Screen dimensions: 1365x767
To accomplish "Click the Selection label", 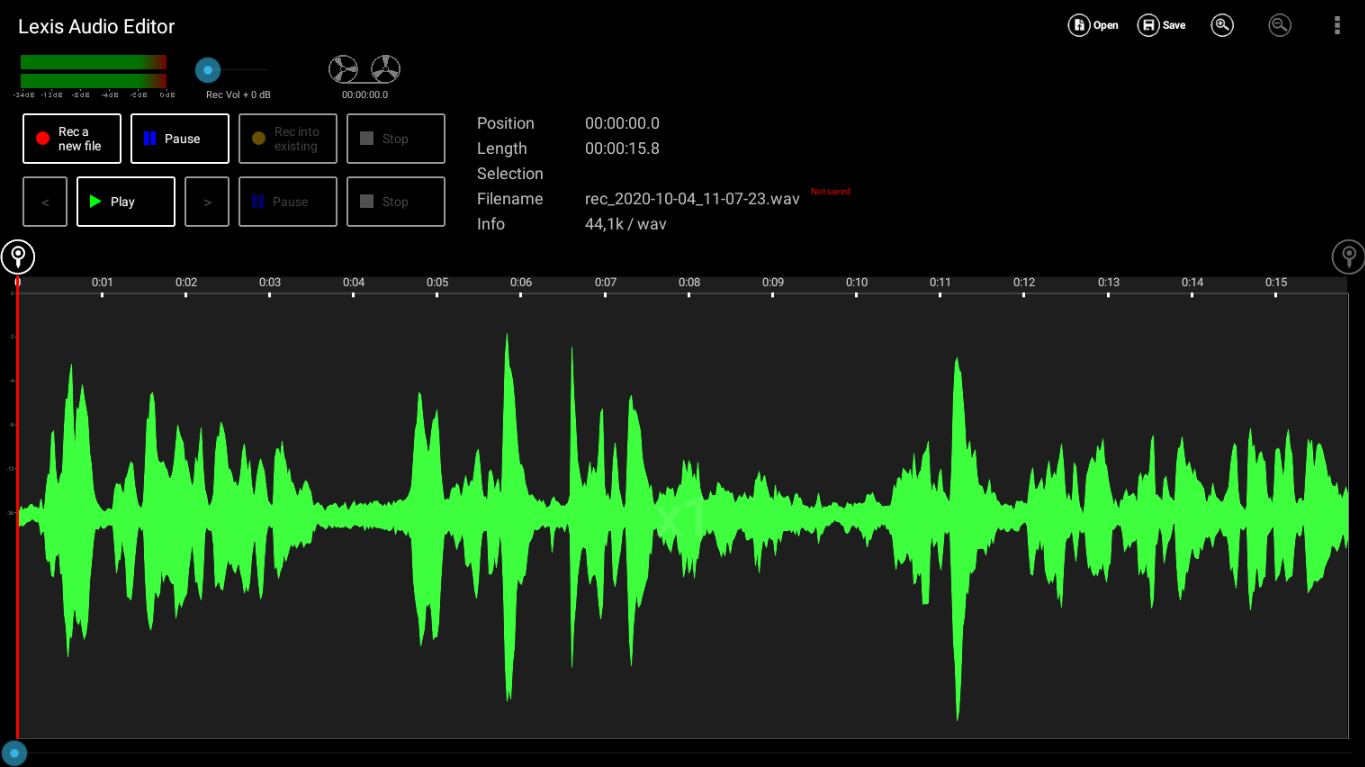I will tap(510, 174).
